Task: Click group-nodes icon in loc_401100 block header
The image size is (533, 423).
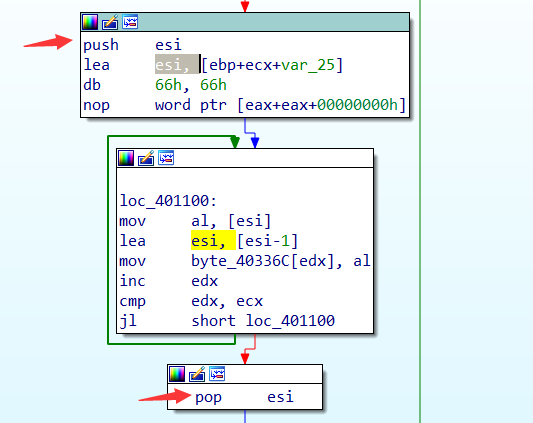Action: [166, 158]
